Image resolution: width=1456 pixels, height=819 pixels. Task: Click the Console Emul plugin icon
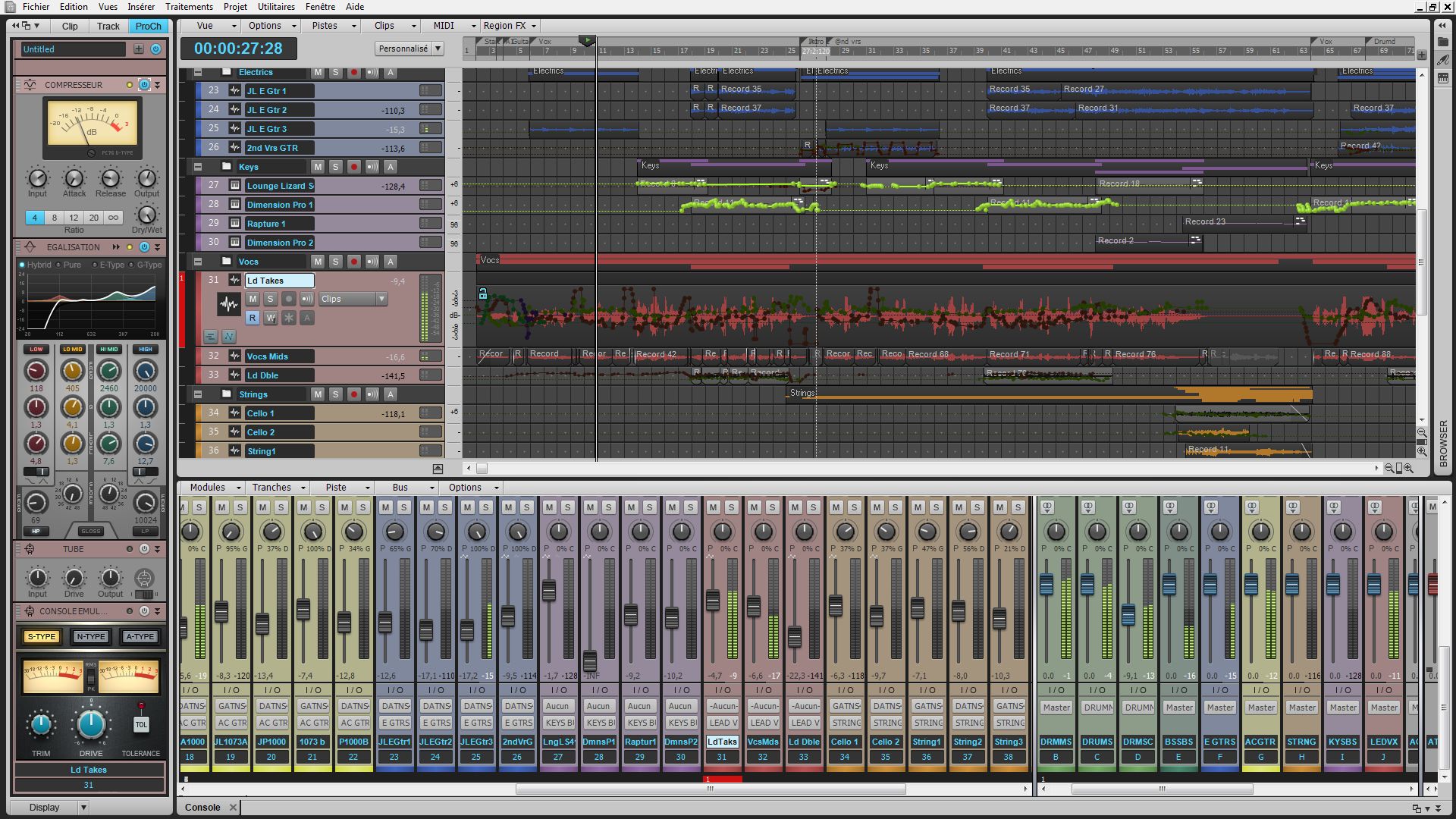(29, 611)
